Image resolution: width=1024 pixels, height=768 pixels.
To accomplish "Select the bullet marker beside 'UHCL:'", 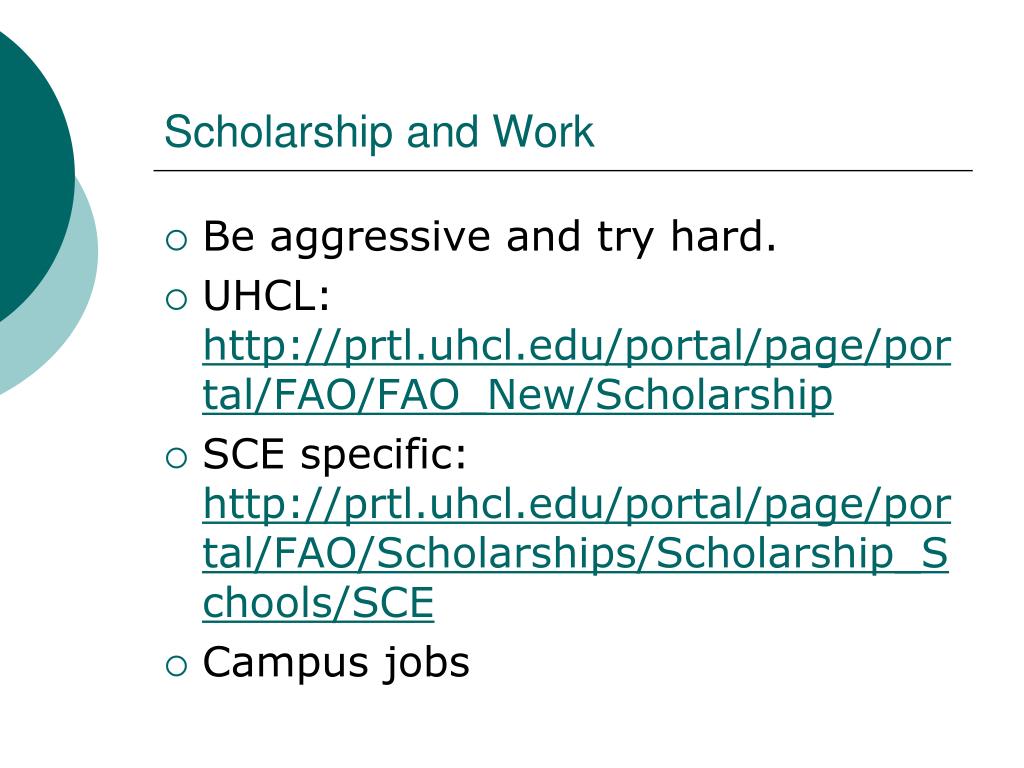I will coord(176,300).
